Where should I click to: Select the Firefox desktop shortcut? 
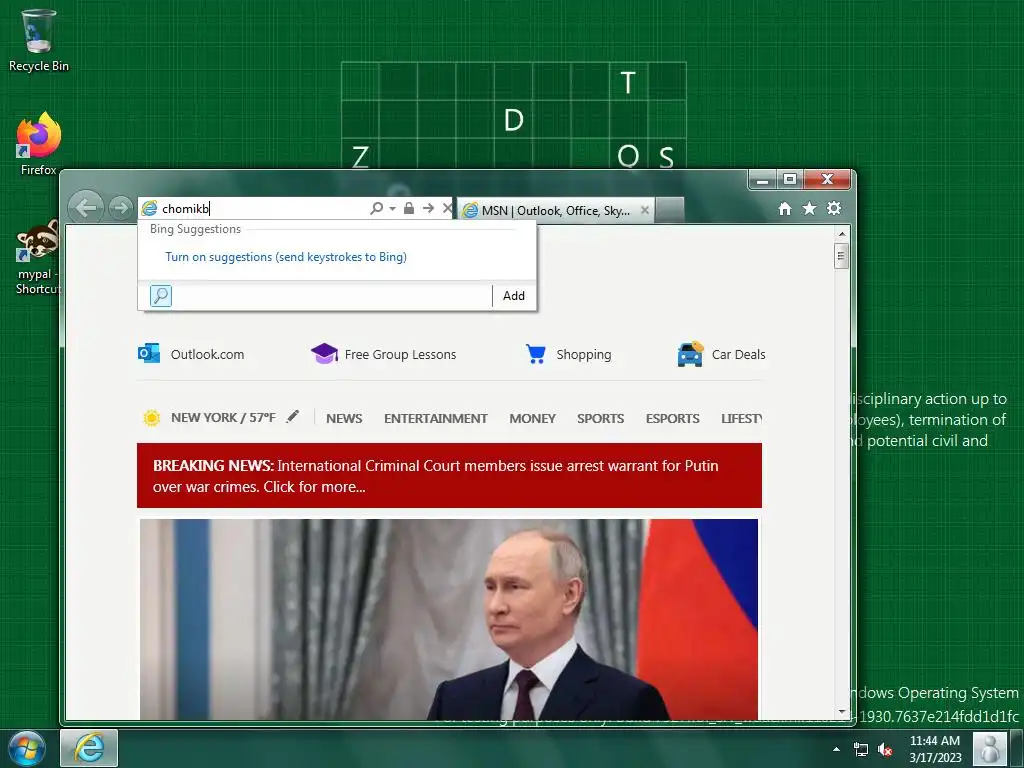(39, 144)
